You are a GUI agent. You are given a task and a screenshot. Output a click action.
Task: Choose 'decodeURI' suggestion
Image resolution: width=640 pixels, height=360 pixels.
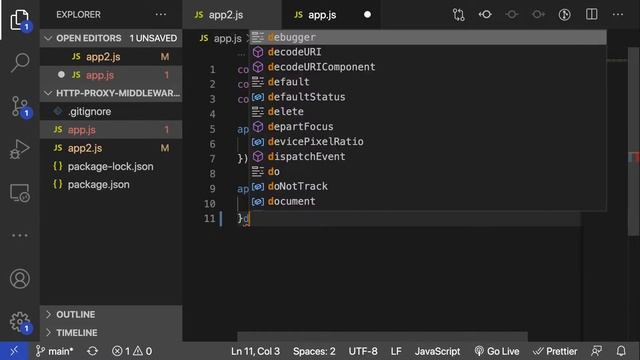click(428, 52)
